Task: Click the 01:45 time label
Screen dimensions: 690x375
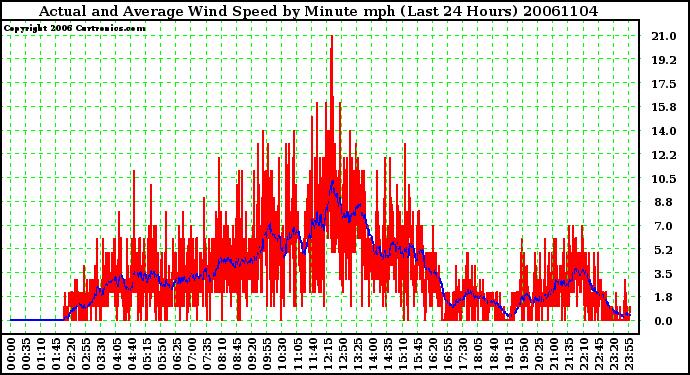Action: tap(56, 354)
